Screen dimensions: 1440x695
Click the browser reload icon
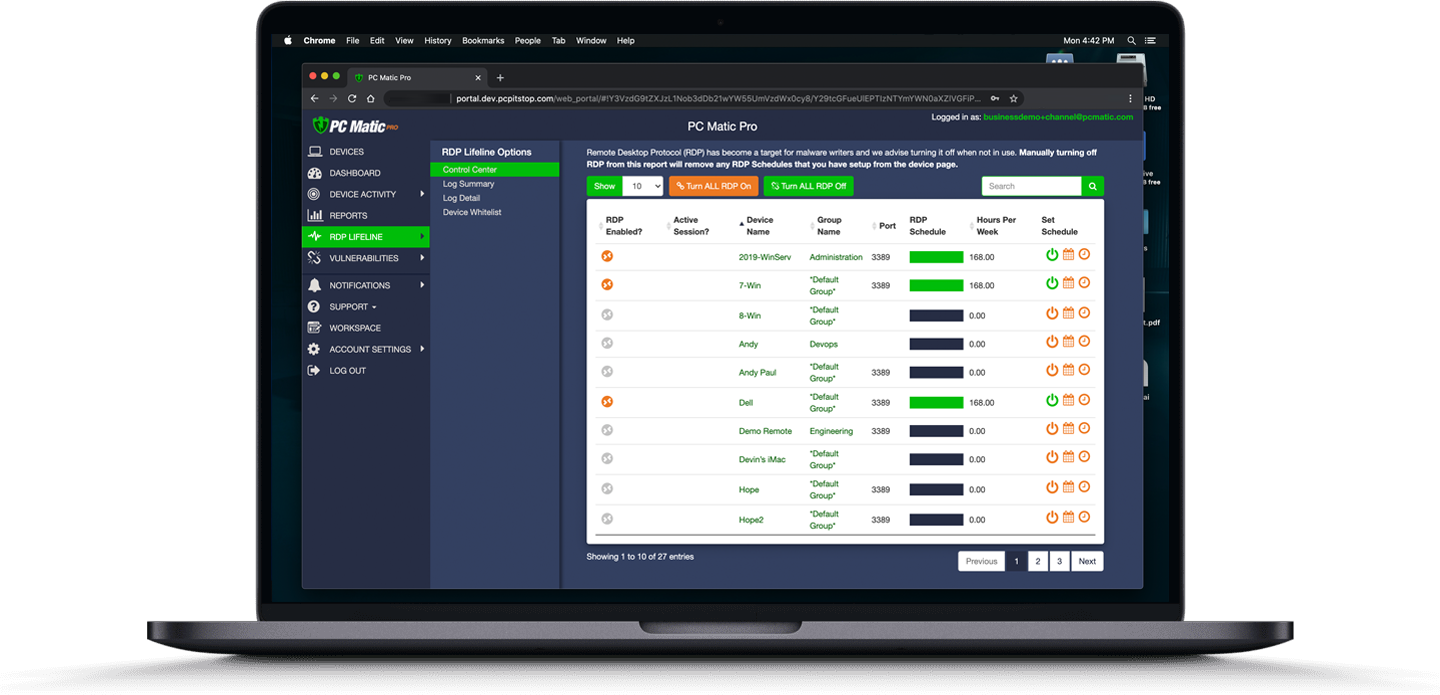[x=352, y=99]
